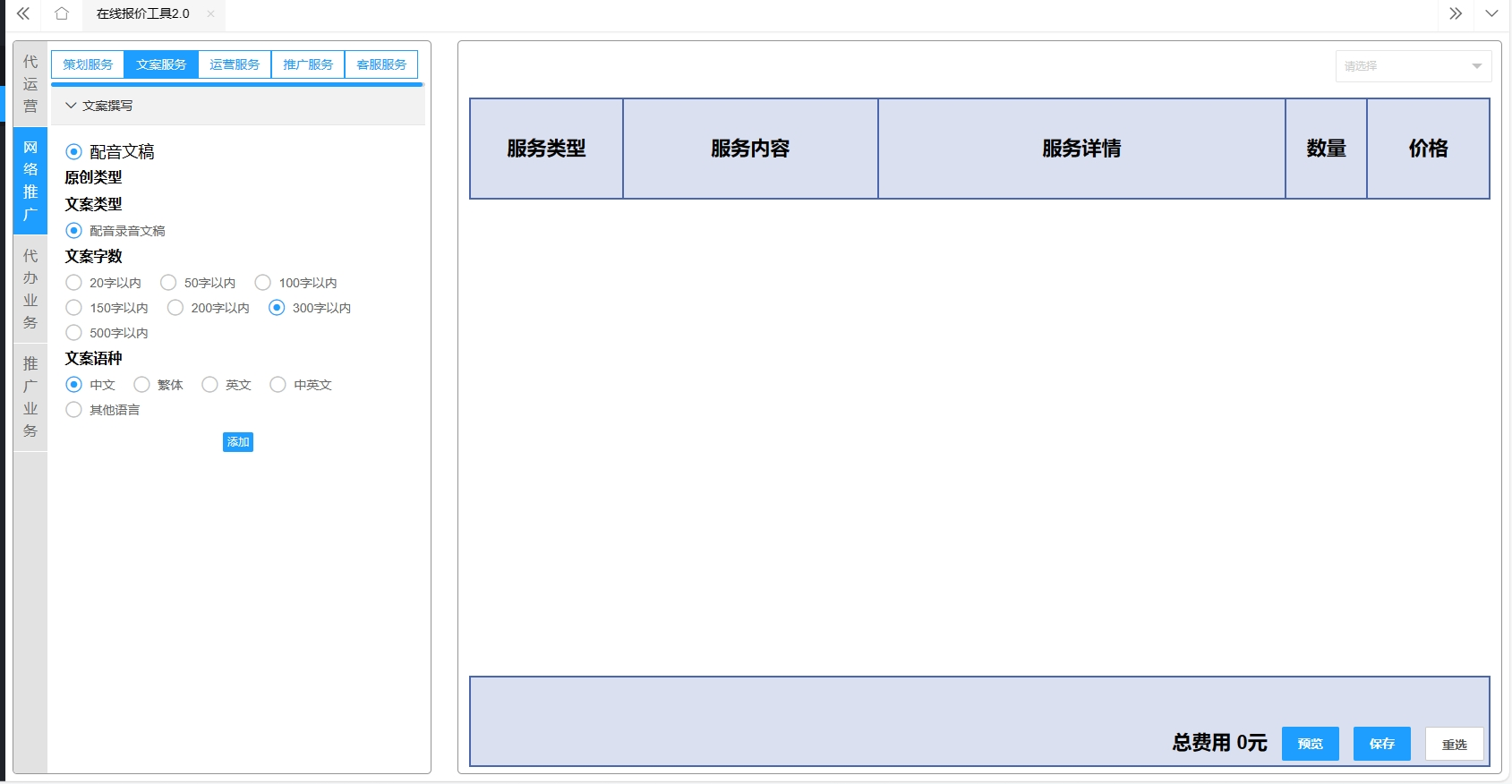
Task: Close the 在线报价工具2.0 tab
Action: pos(210,13)
